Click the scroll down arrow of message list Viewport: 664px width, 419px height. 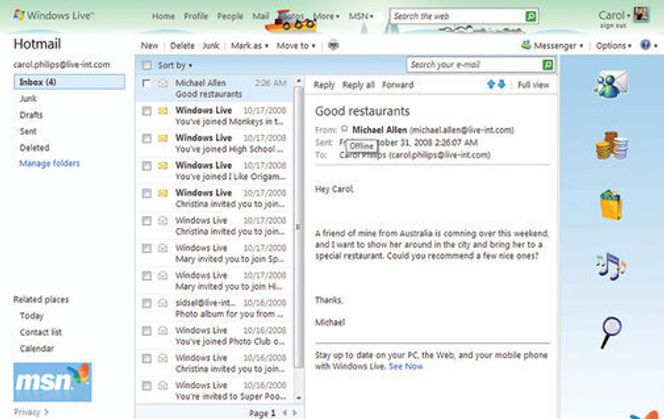coord(299,398)
